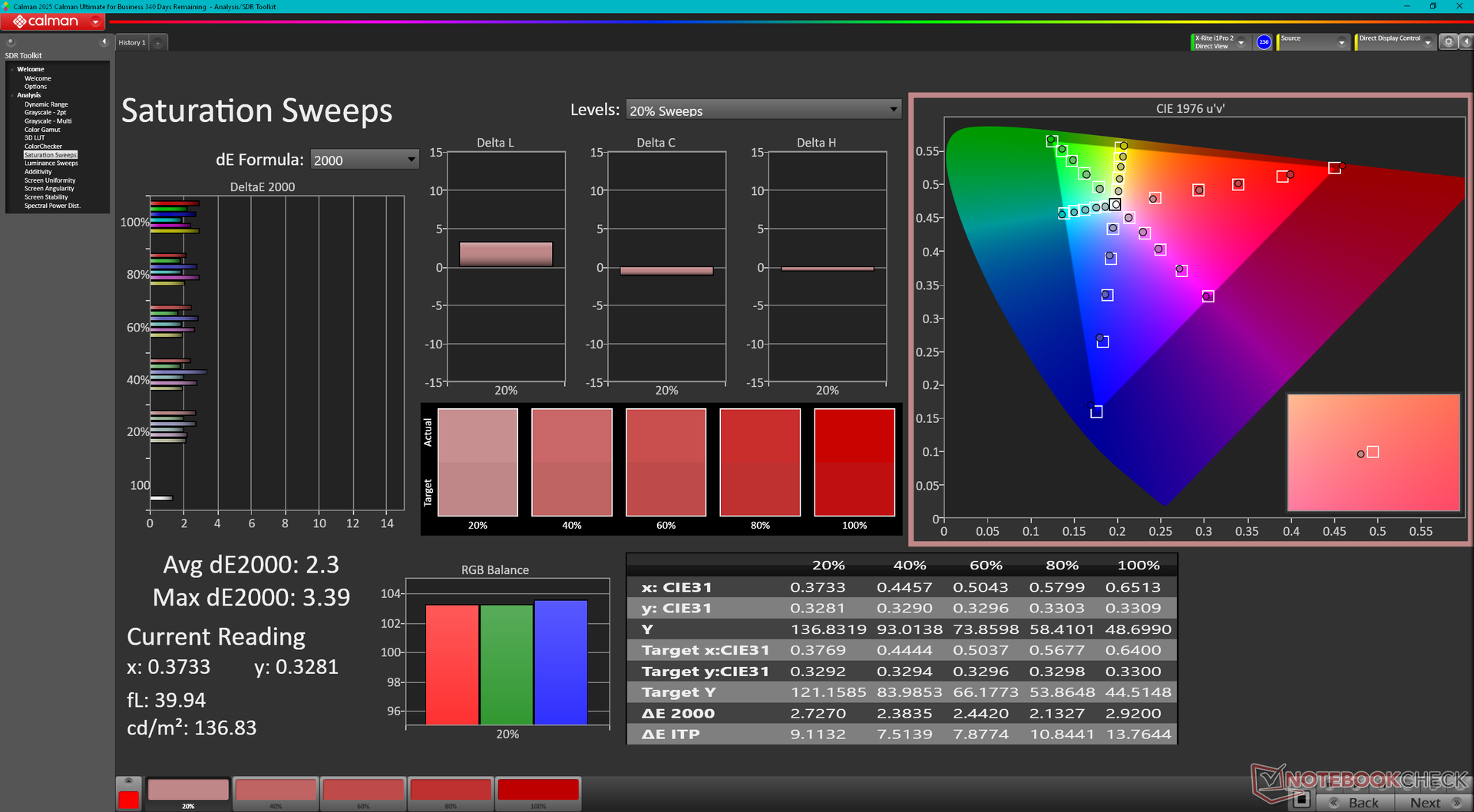Click the blue 230 meter mode circle
Image resolution: width=1474 pixels, height=812 pixels.
pos(1264,42)
